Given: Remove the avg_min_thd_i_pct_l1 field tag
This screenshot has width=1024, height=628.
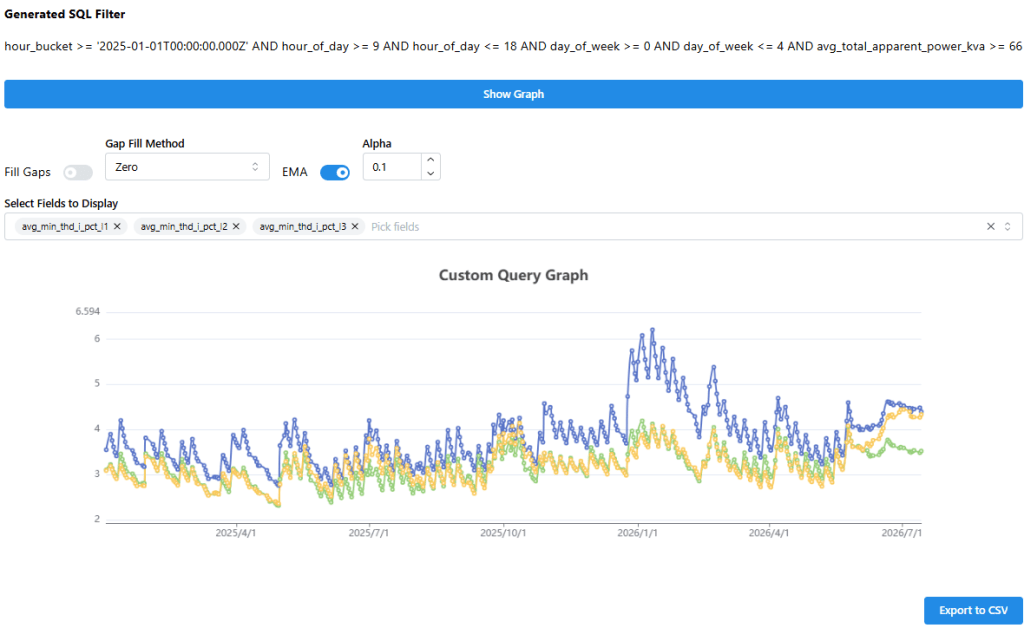Looking at the screenshot, I should pos(118,227).
